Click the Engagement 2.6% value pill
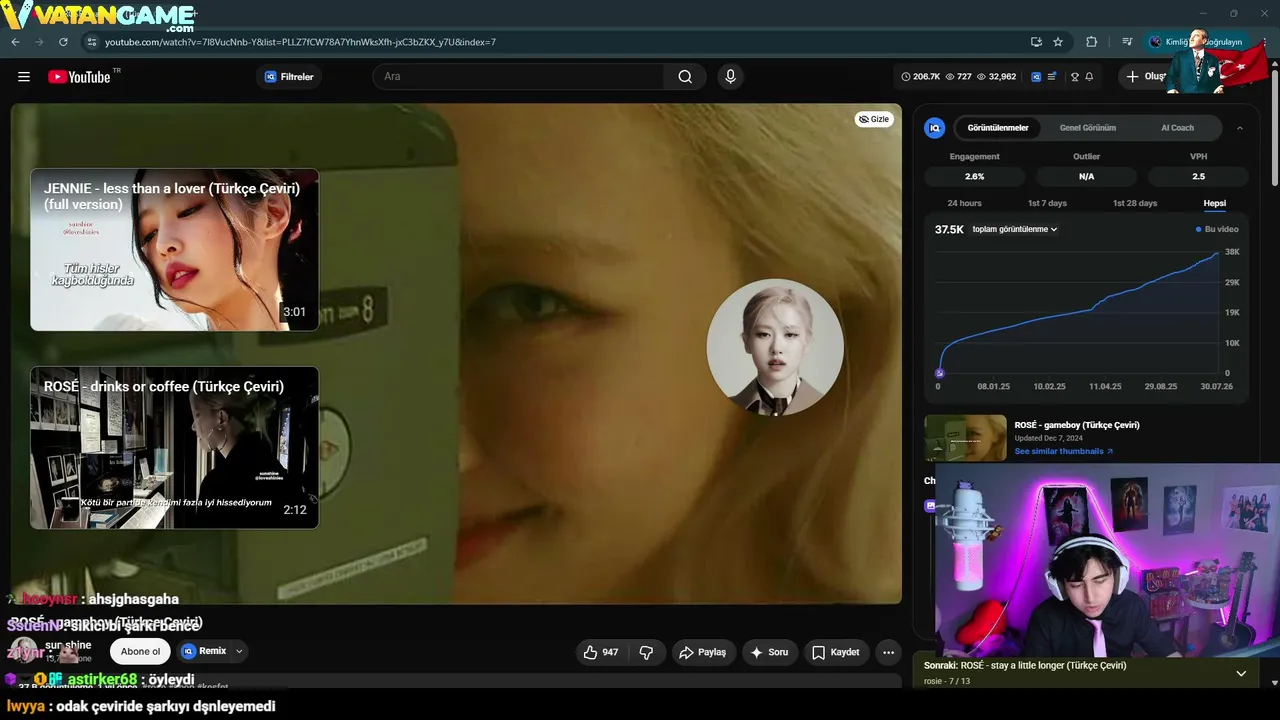This screenshot has width=1280, height=720. pyautogui.click(x=975, y=176)
